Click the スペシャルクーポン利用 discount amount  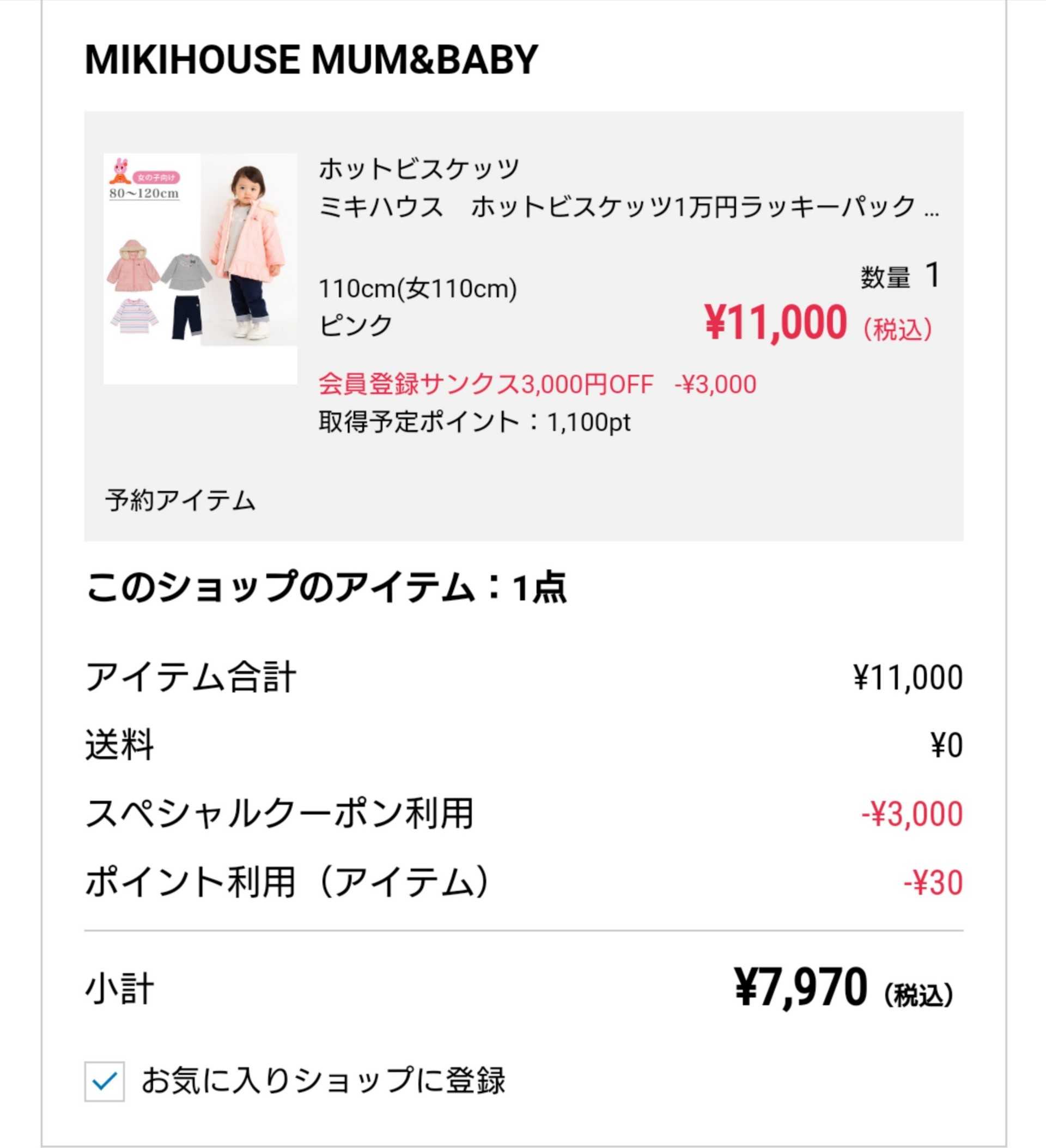click(911, 814)
